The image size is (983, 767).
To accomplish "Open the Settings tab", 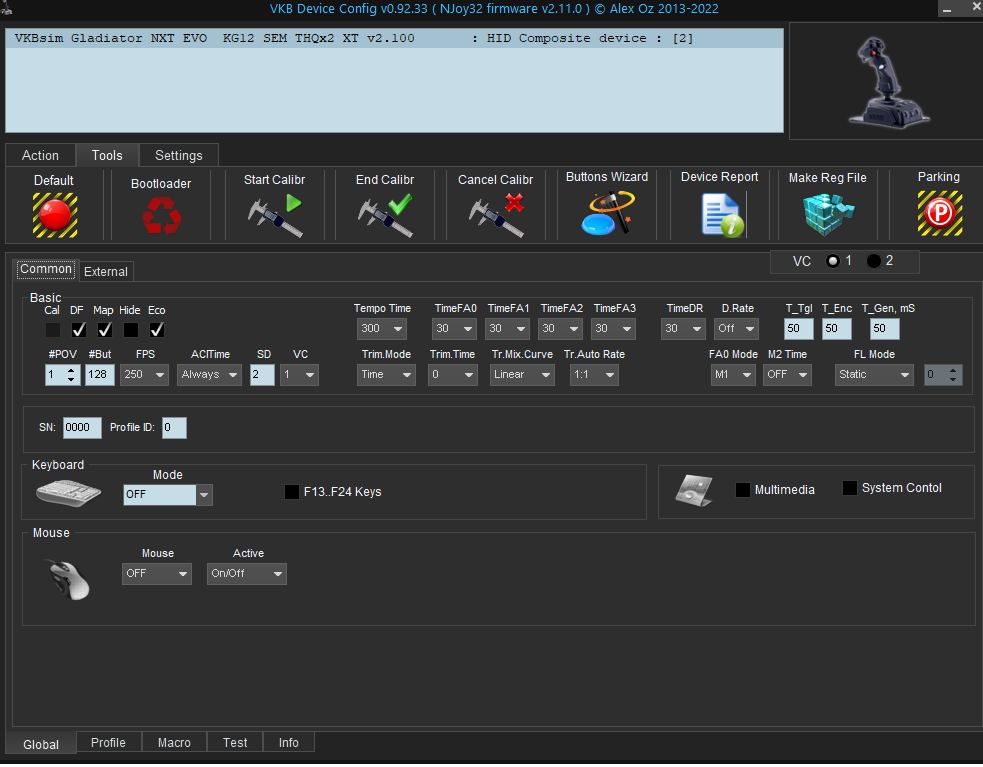I will (179, 156).
